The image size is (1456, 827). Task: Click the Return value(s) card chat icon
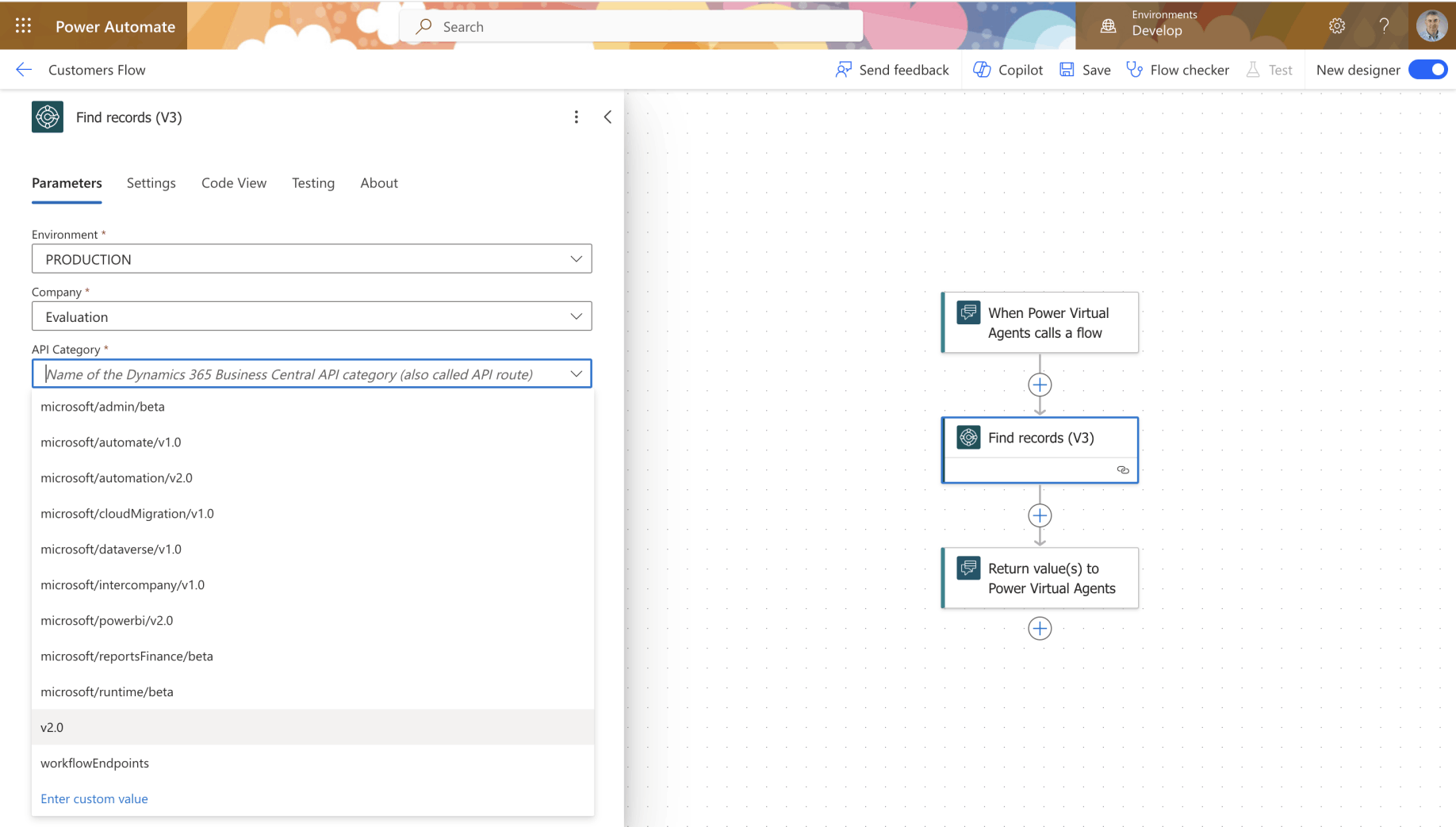(x=968, y=569)
